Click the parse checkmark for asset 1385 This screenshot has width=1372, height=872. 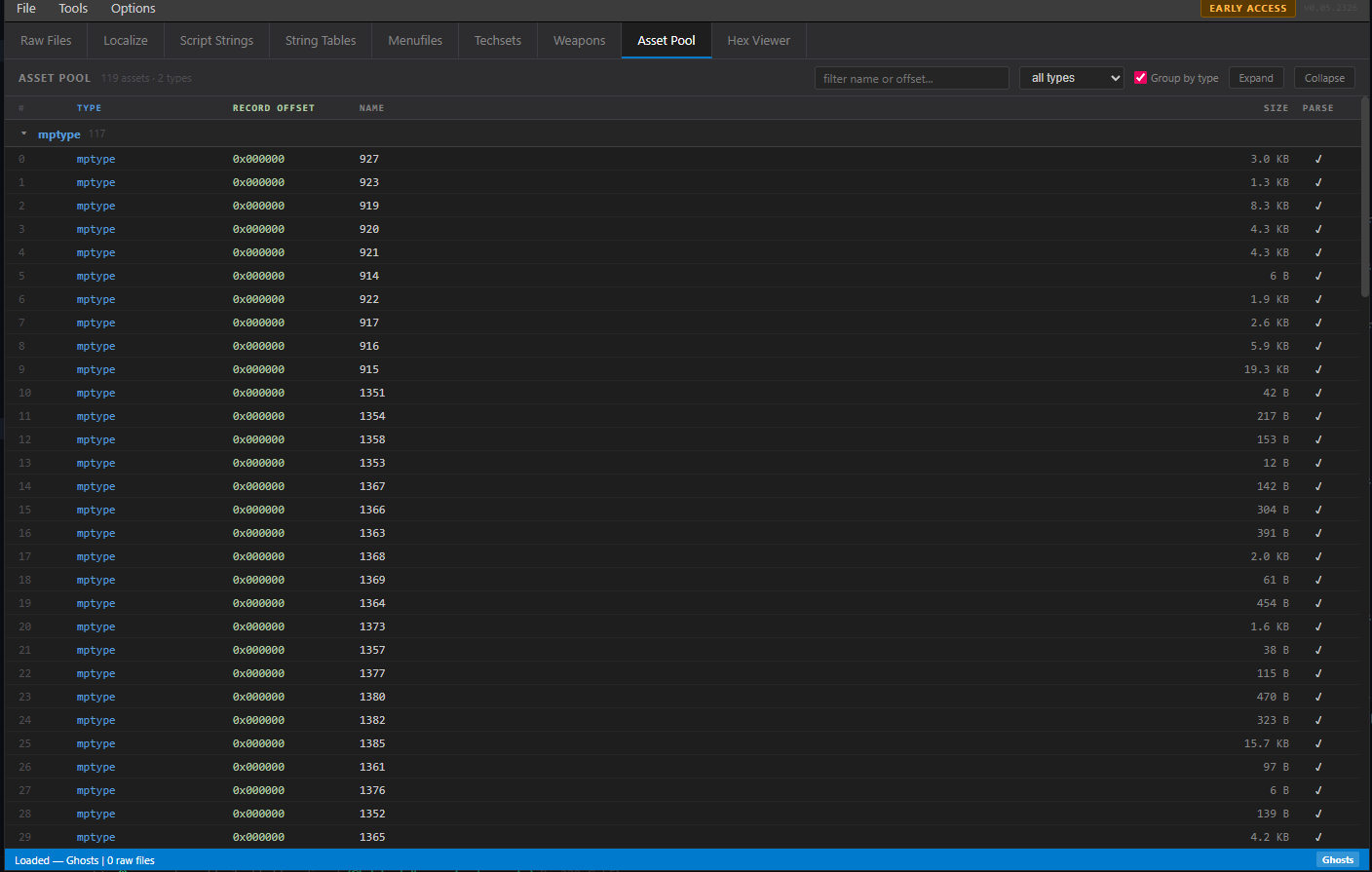point(1318,743)
